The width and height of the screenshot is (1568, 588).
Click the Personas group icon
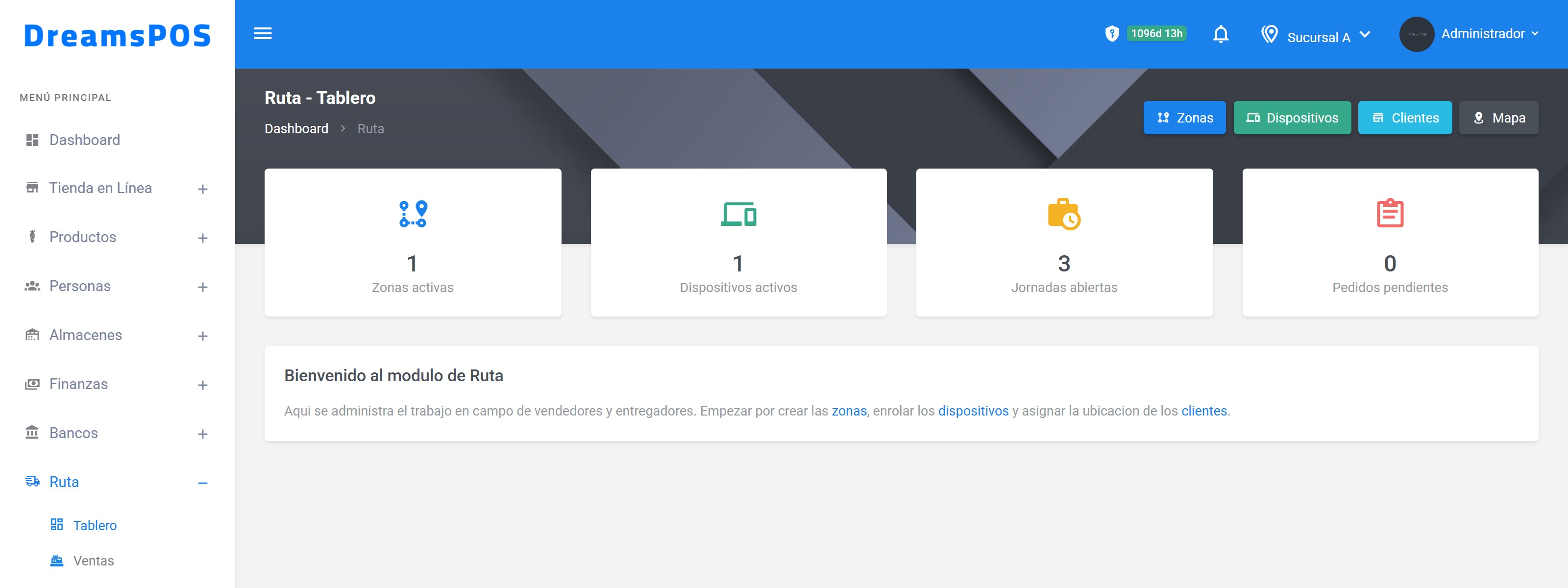click(32, 286)
